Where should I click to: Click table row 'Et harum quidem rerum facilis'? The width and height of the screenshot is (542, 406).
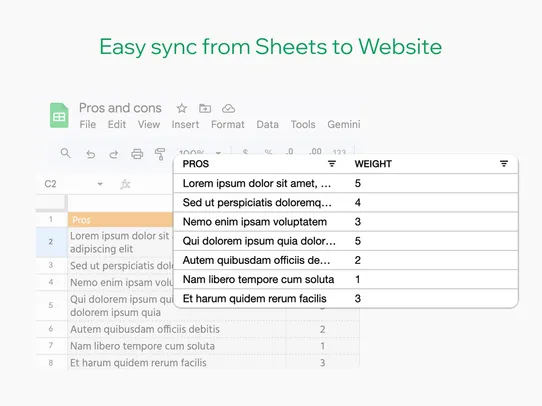[x=346, y=298]
